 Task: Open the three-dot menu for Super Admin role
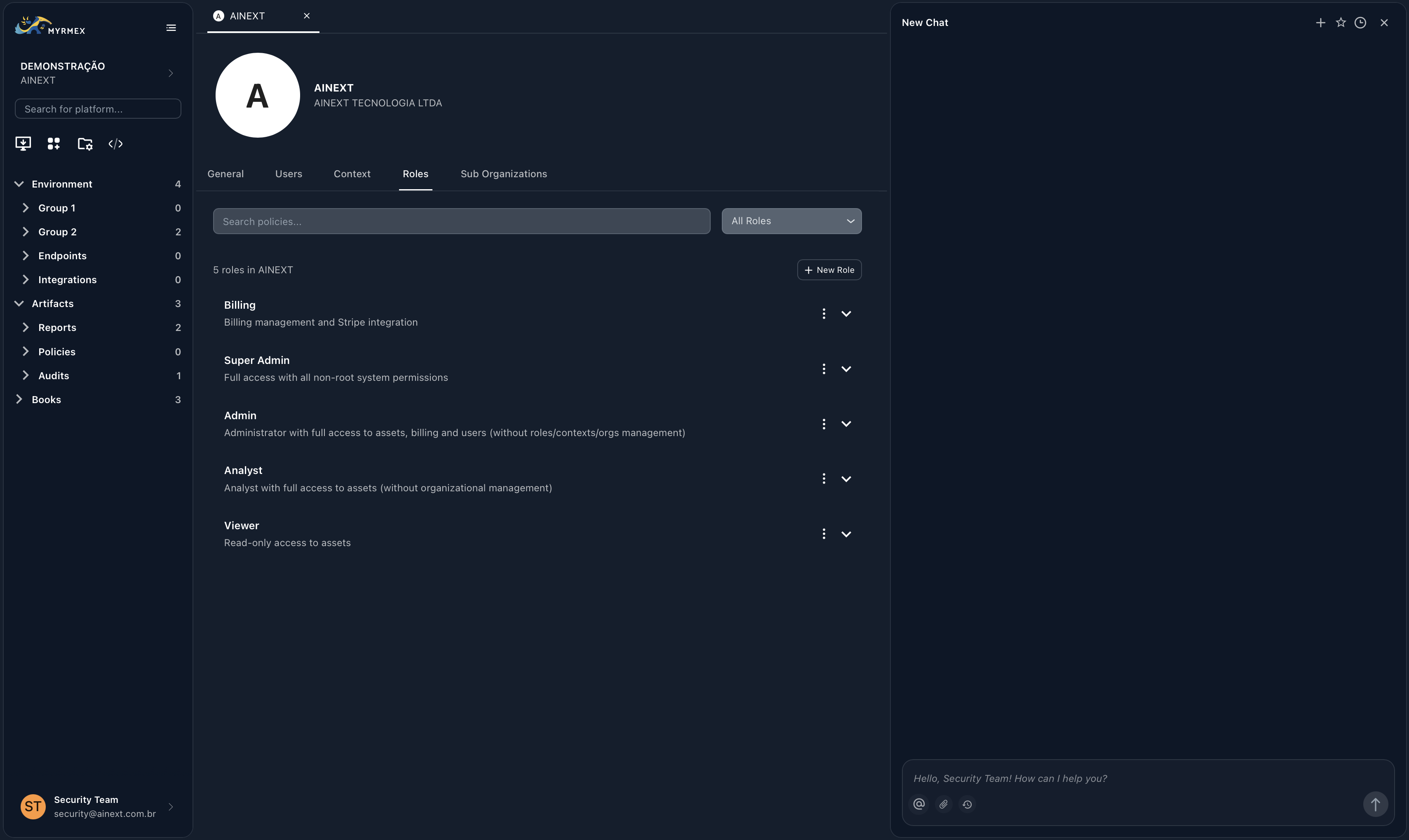pos(824,368)
